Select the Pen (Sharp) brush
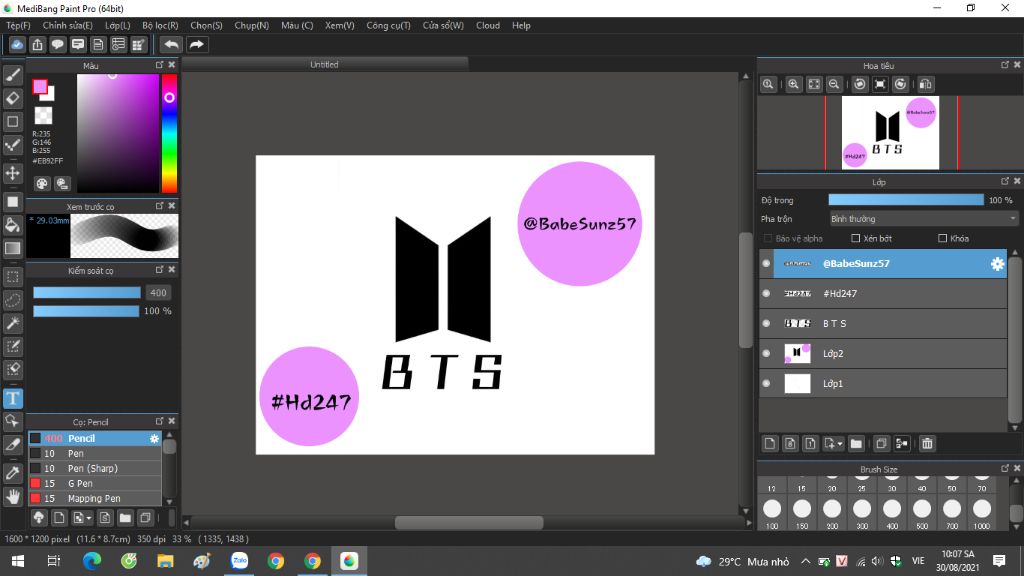This screenshot has width=1024, height=576. (x=94, y=468)
